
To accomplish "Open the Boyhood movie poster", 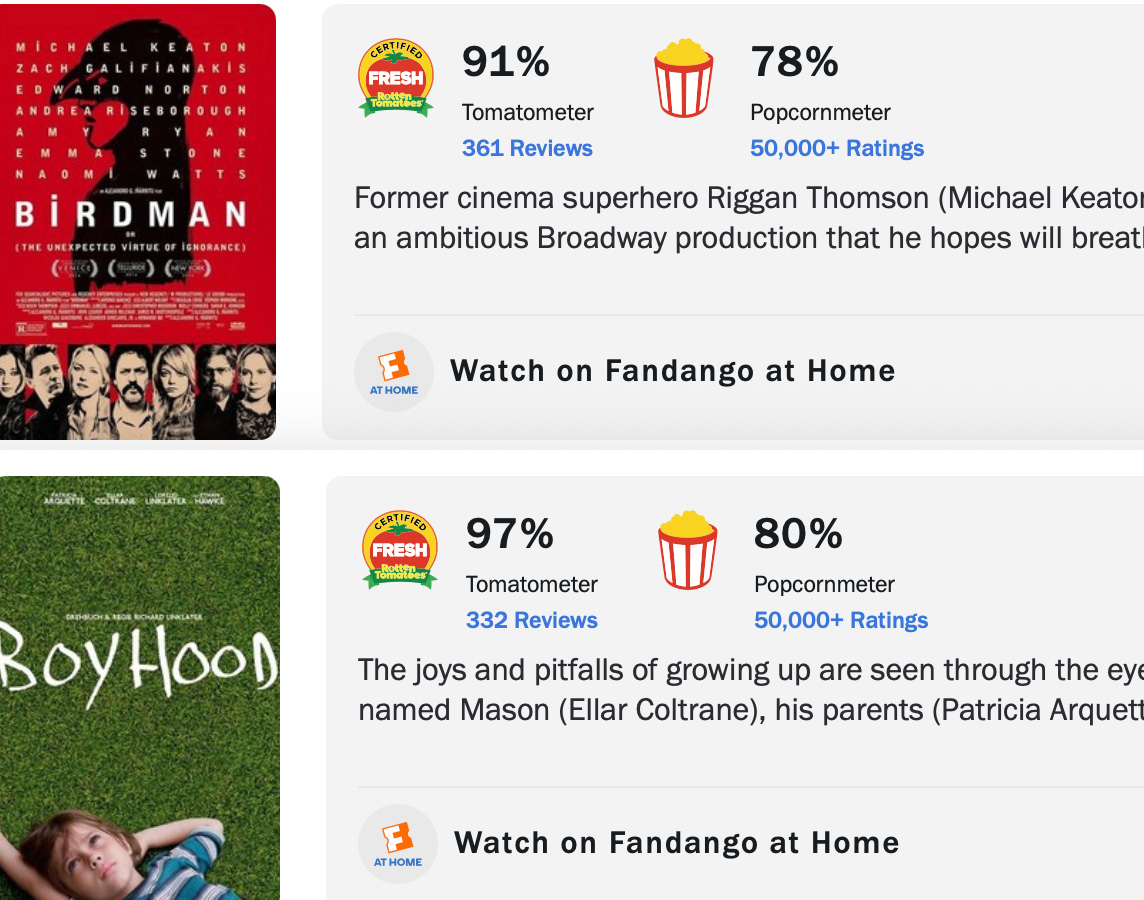I will tap(139, 688).
